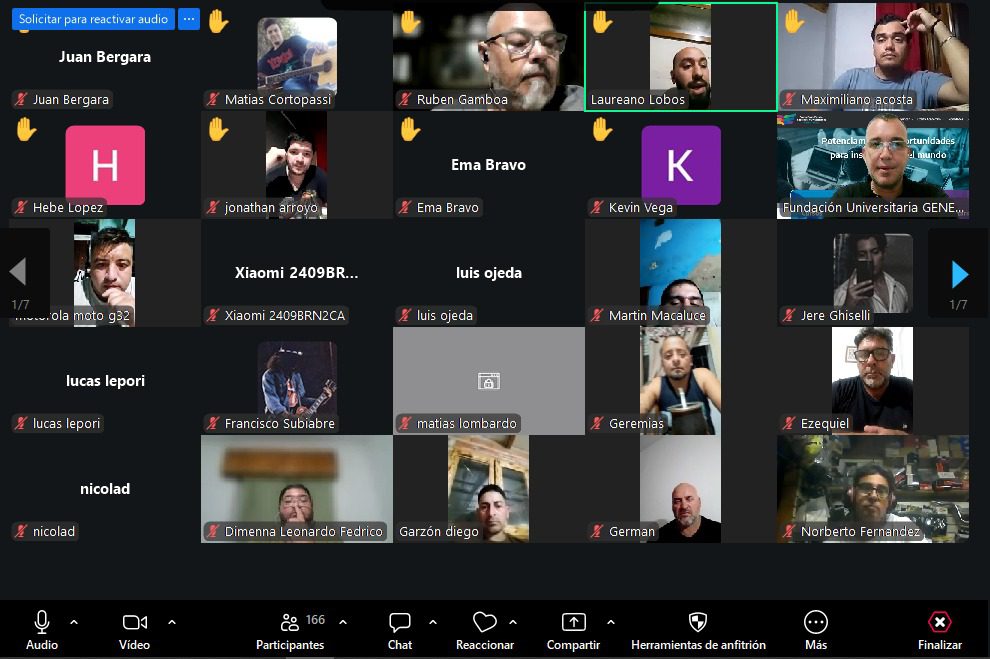990x659 pixels.
Task: Toggle camera with the Vídeo button
Action: pyautogui.click(x=134, y=622)
